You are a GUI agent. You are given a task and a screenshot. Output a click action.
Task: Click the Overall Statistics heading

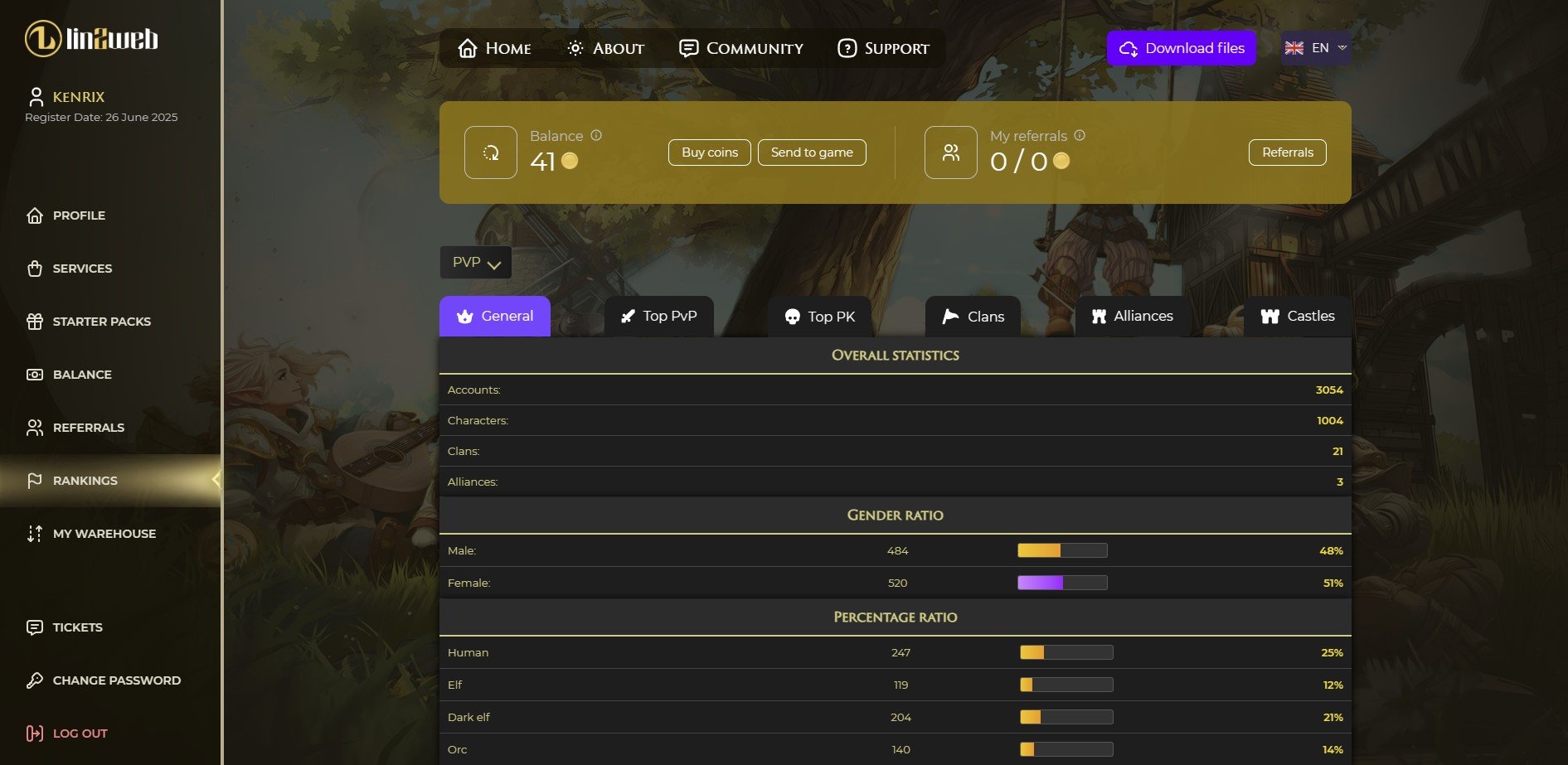click(x=896, y=355)
